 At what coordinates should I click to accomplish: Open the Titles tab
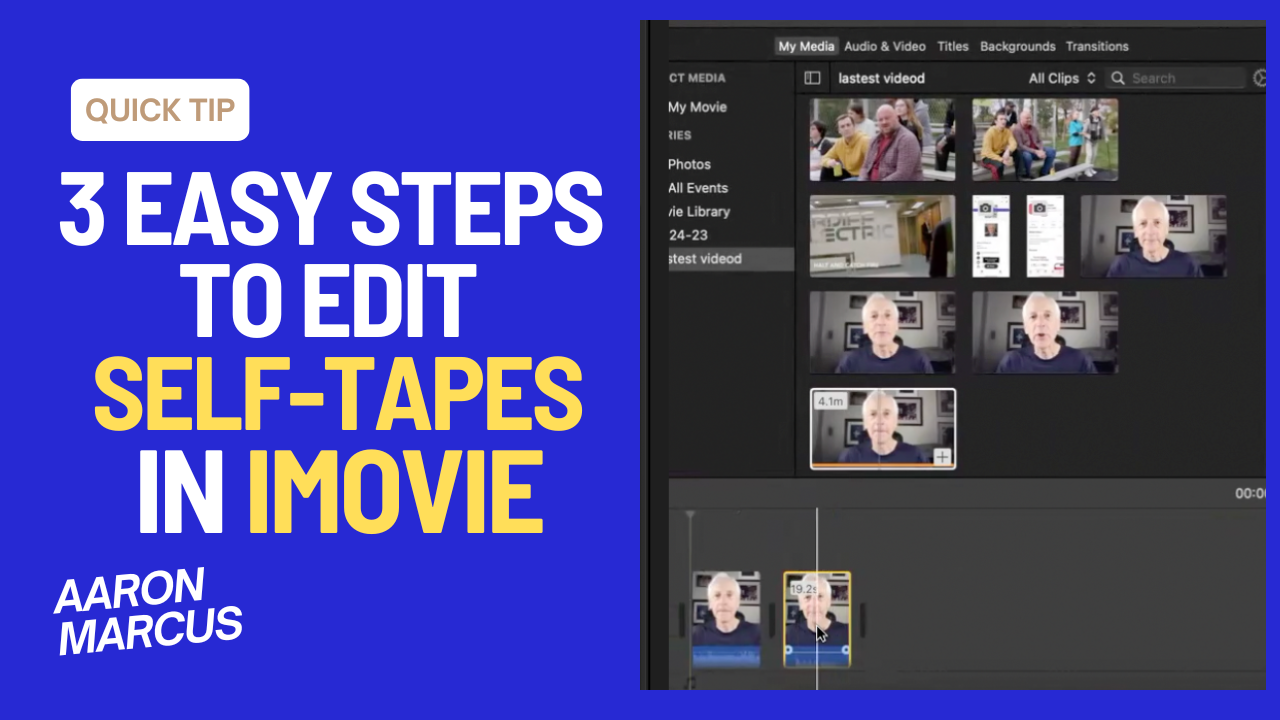[952, 46]
